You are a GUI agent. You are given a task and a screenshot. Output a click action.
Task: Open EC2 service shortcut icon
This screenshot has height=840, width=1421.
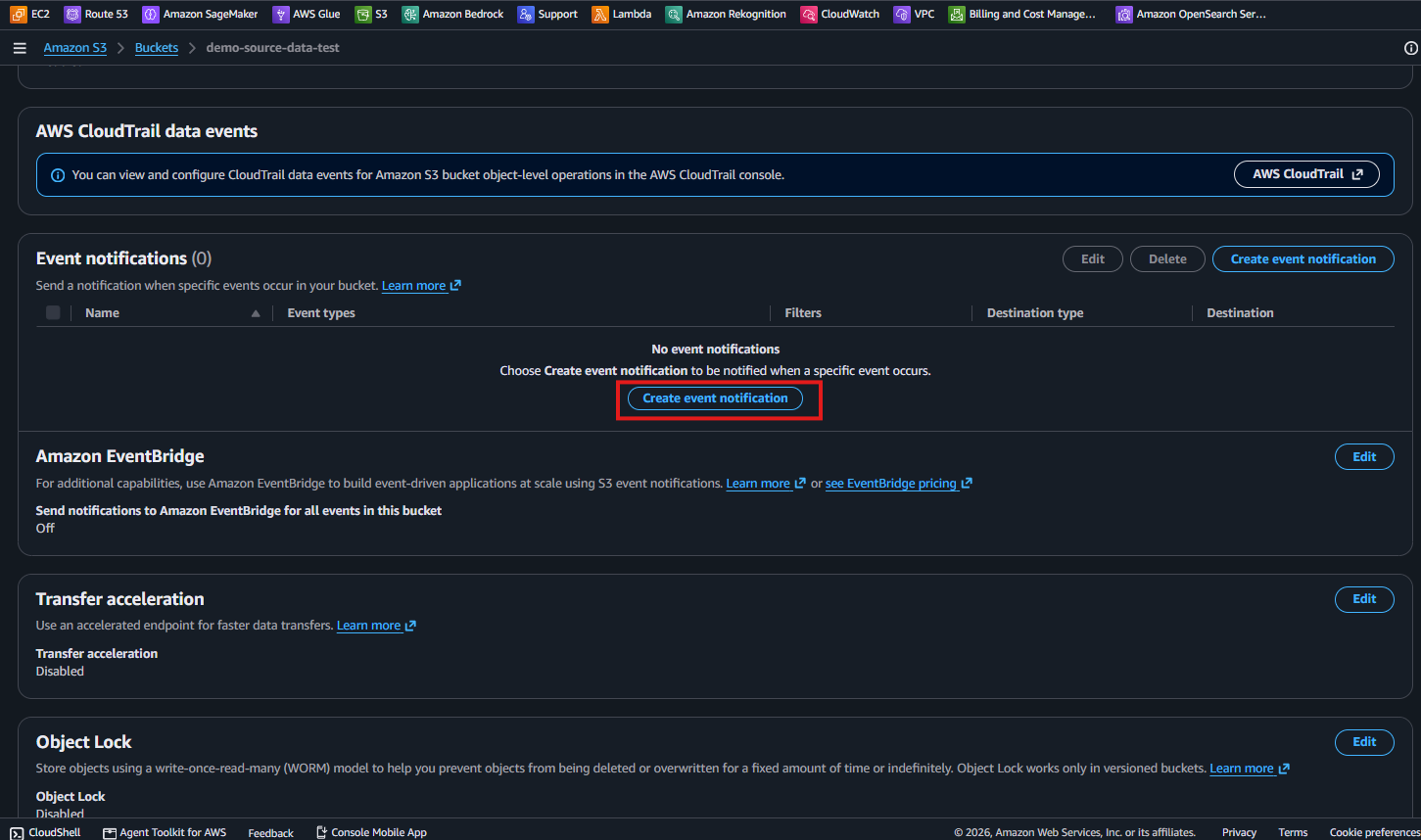point(19,14)
